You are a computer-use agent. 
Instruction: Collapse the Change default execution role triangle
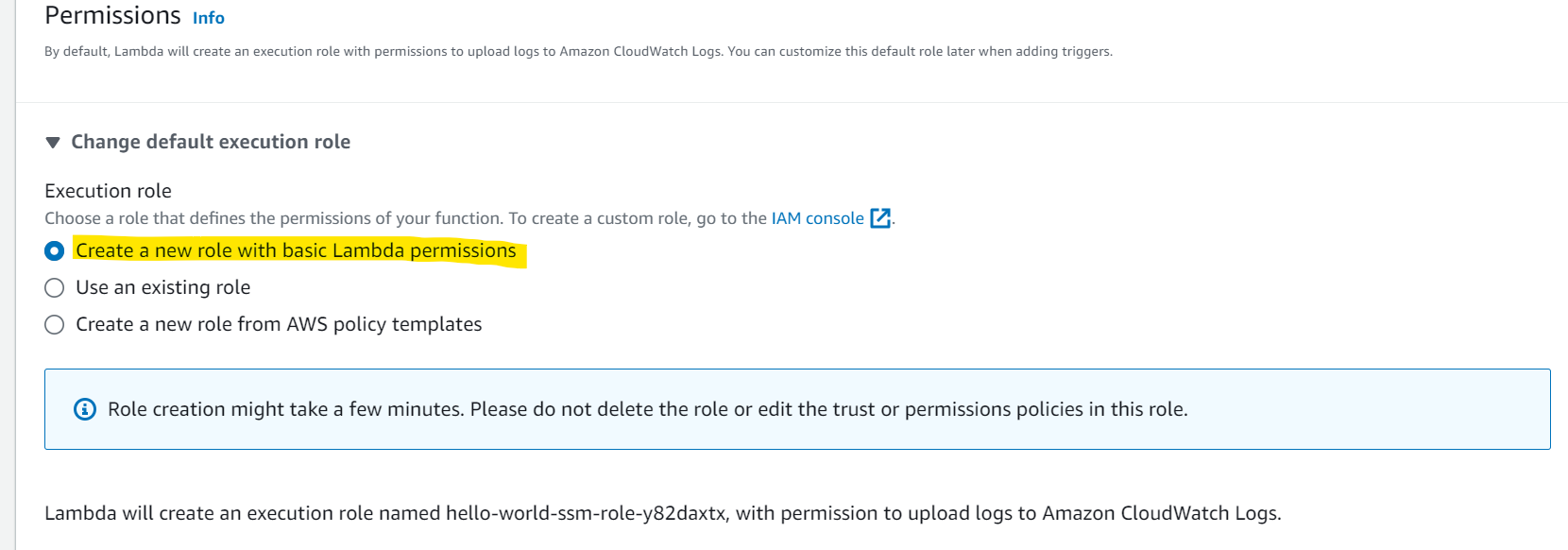53,143
